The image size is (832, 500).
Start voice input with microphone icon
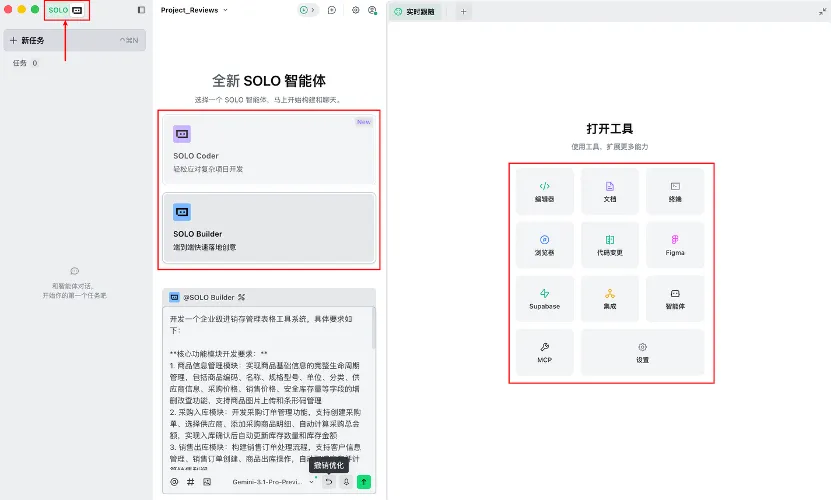pyautogui.click(x=346, y=482)
